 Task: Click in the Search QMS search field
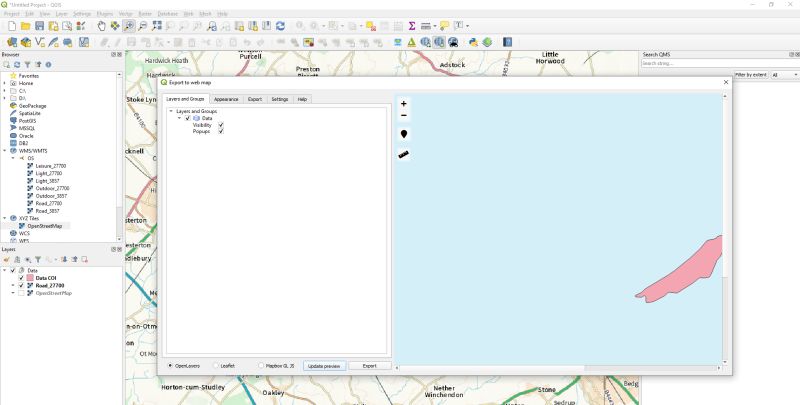point(719,64)
